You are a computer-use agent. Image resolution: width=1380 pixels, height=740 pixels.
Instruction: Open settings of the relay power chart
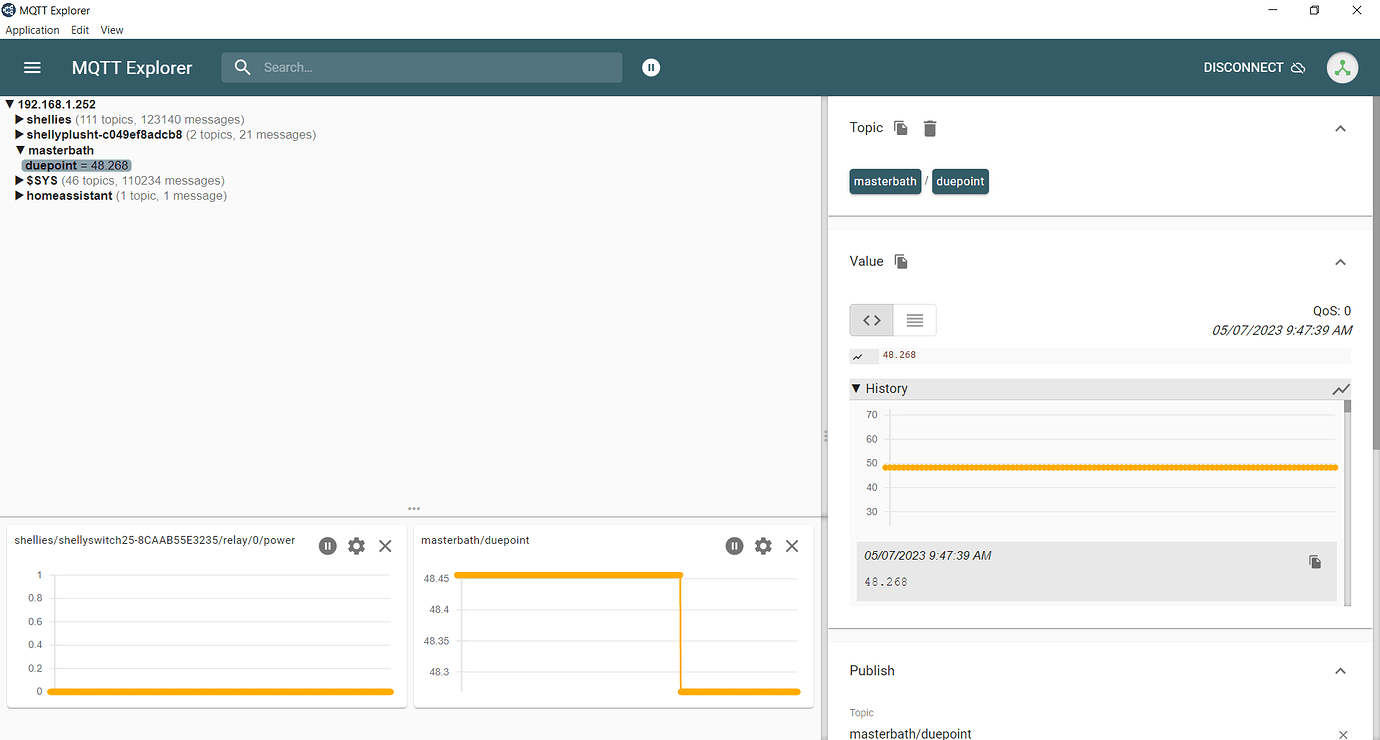[356, 546]
